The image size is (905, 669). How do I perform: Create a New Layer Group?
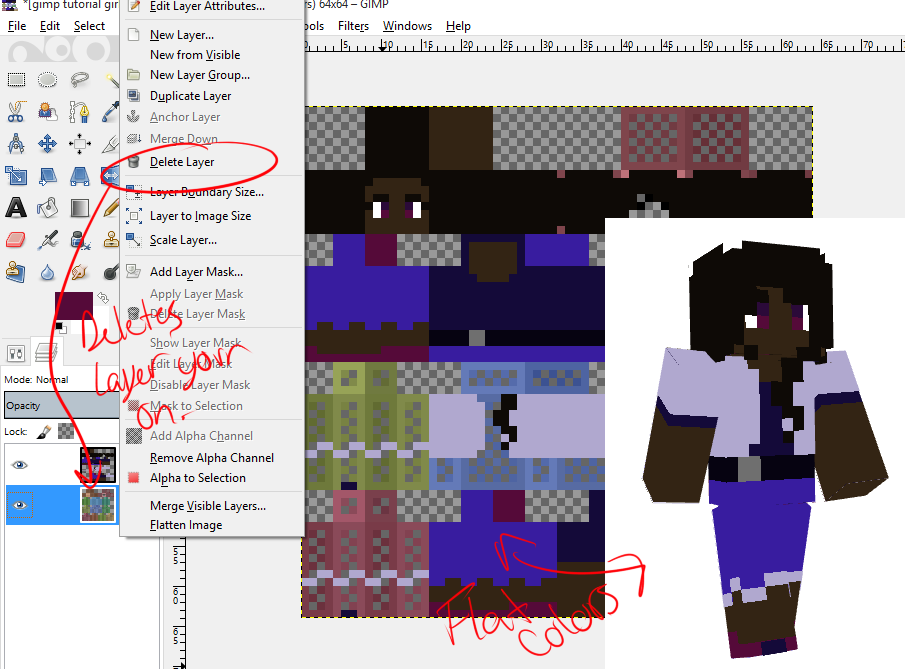coord(212,75)
